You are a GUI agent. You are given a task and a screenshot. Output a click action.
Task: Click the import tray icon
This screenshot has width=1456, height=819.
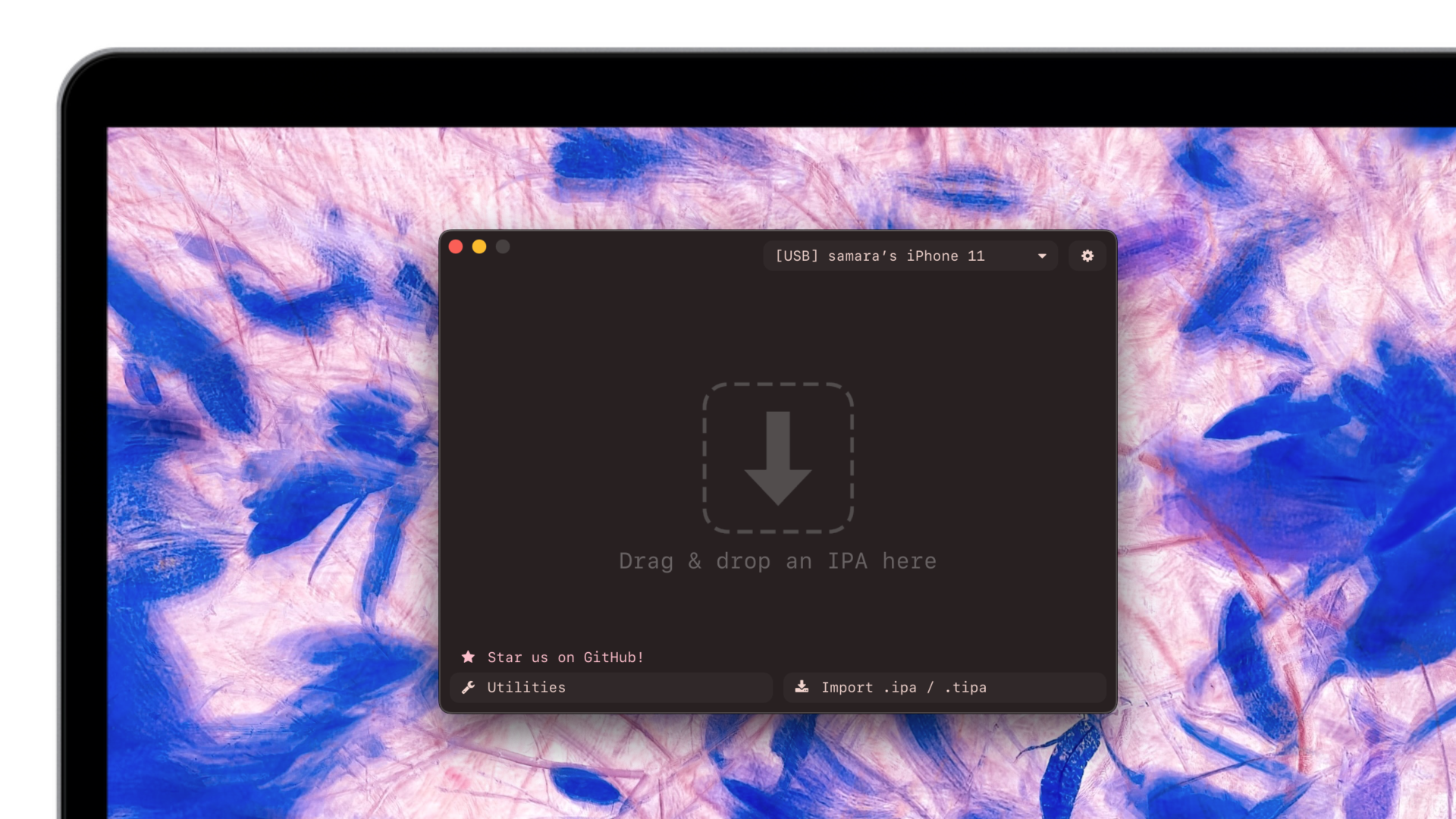(x=802, y=687)
